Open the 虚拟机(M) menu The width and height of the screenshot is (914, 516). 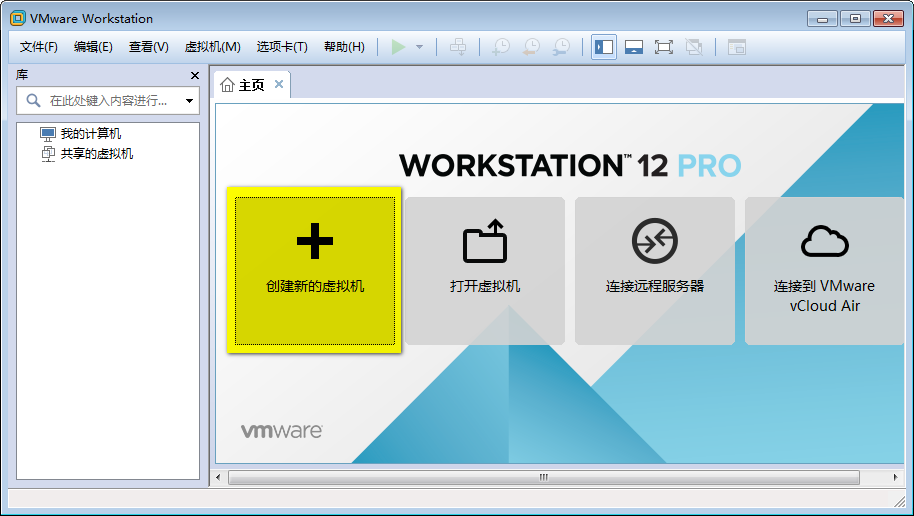pyautogui.click(x=212, y=47)
